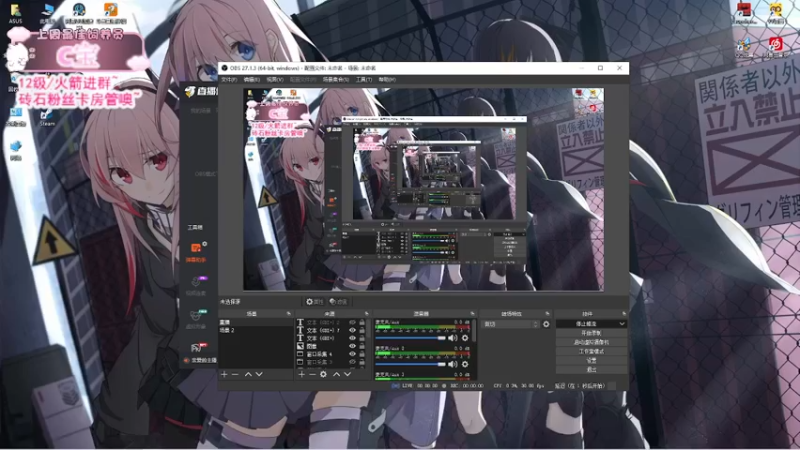Screen dimensions: 800x450
Task: Click the OBS preview canvas
Action: (423, 189)
